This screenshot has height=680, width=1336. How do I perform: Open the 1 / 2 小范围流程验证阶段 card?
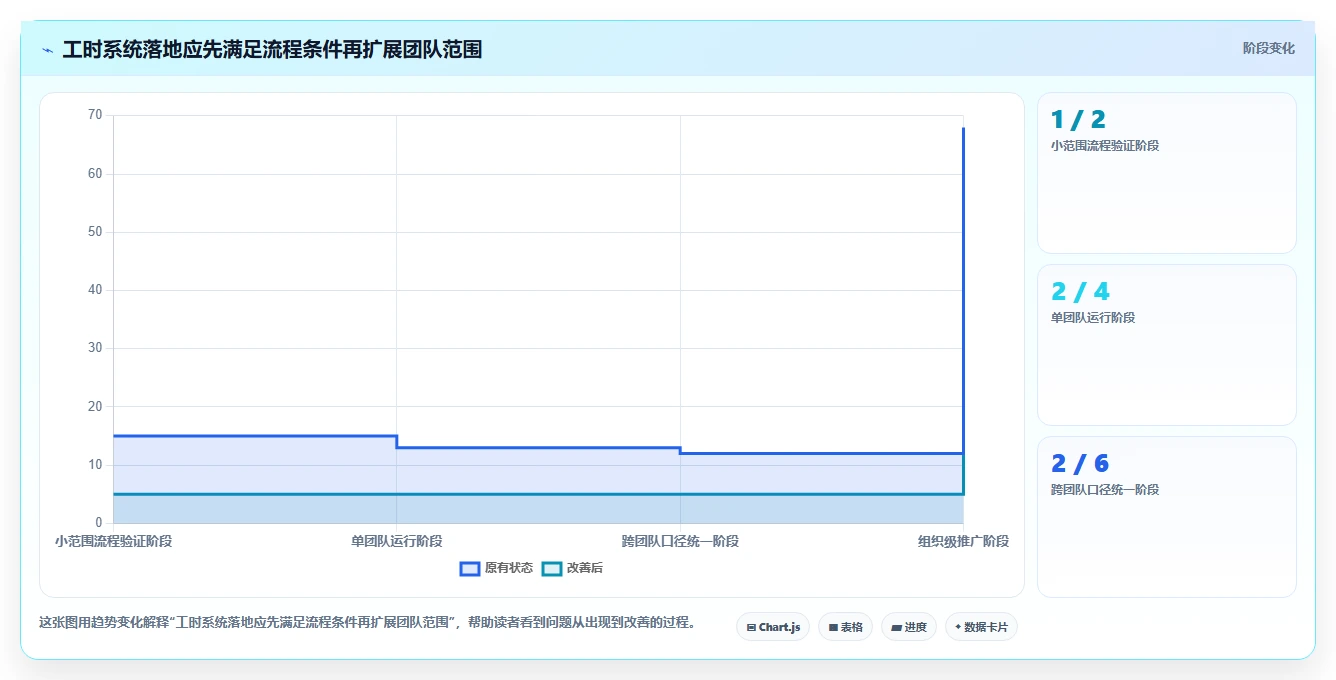point(1167,173)
